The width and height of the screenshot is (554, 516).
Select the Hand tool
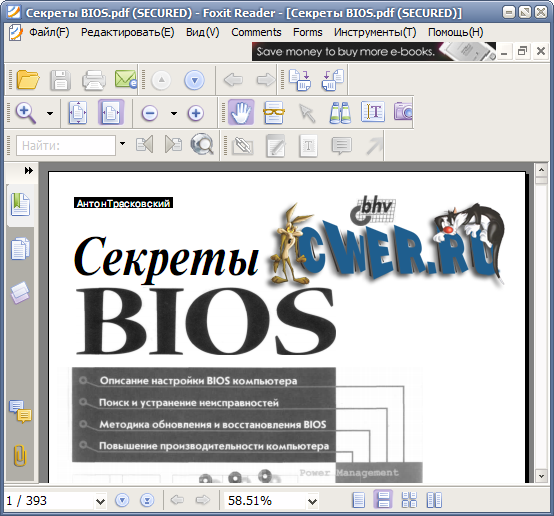241,113
